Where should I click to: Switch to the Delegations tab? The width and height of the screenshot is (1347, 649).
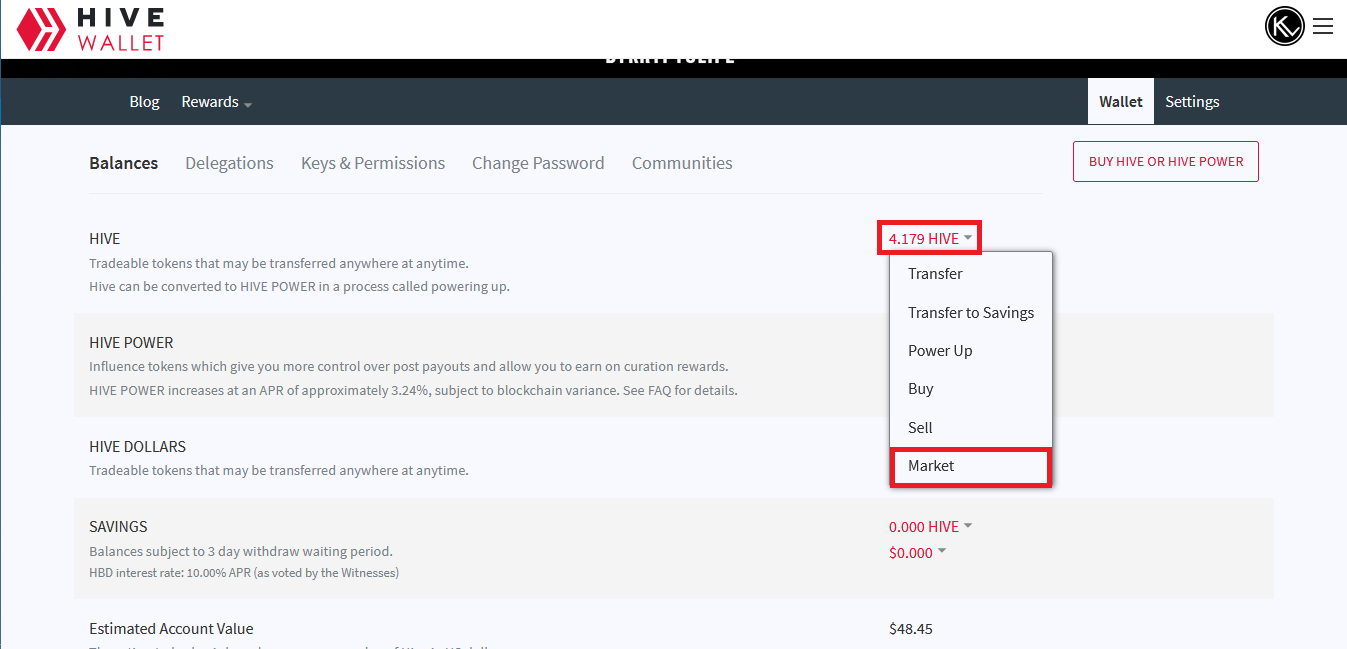pos(229,163)
